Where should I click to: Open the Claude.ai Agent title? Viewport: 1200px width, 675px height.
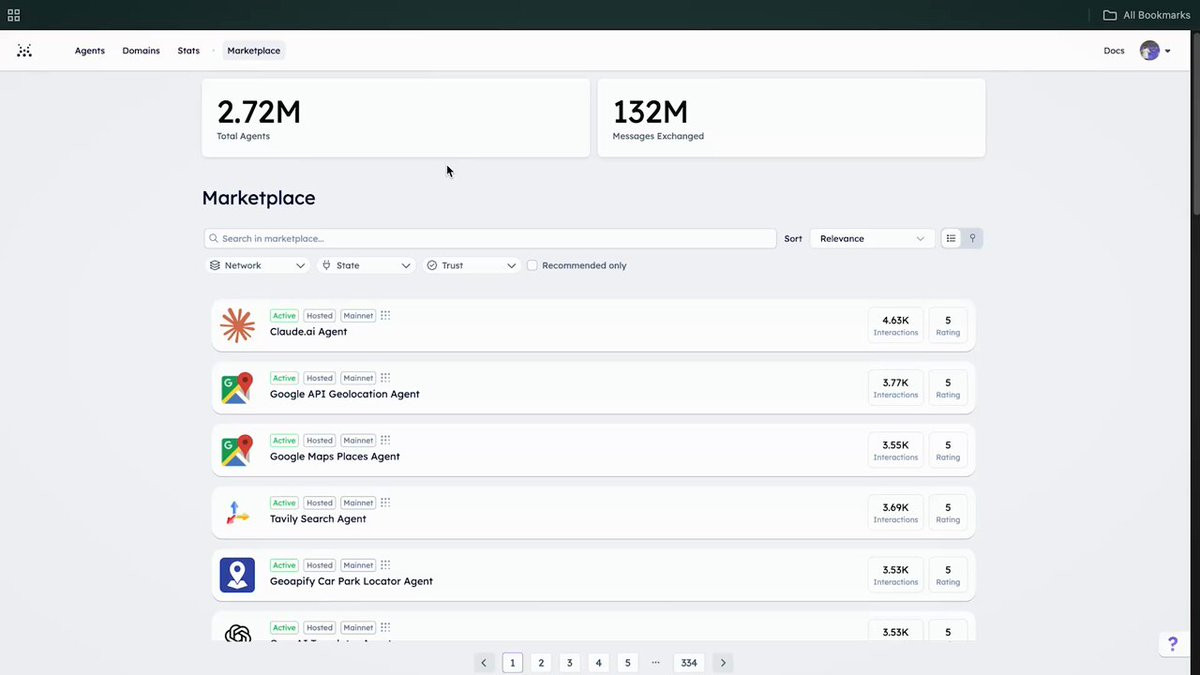point(309,332)
